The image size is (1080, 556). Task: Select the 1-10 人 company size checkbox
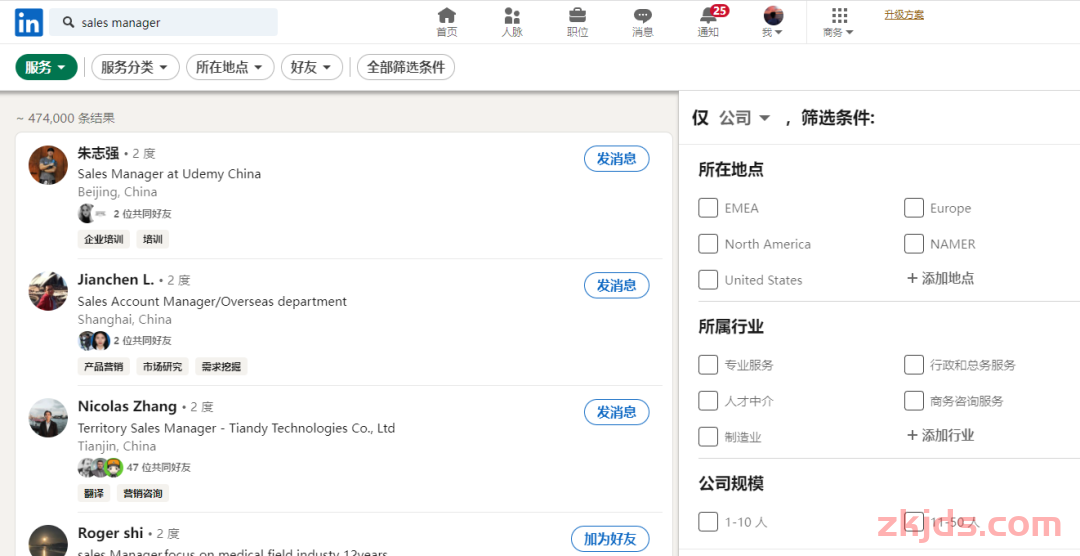click(x=708, y=522)
